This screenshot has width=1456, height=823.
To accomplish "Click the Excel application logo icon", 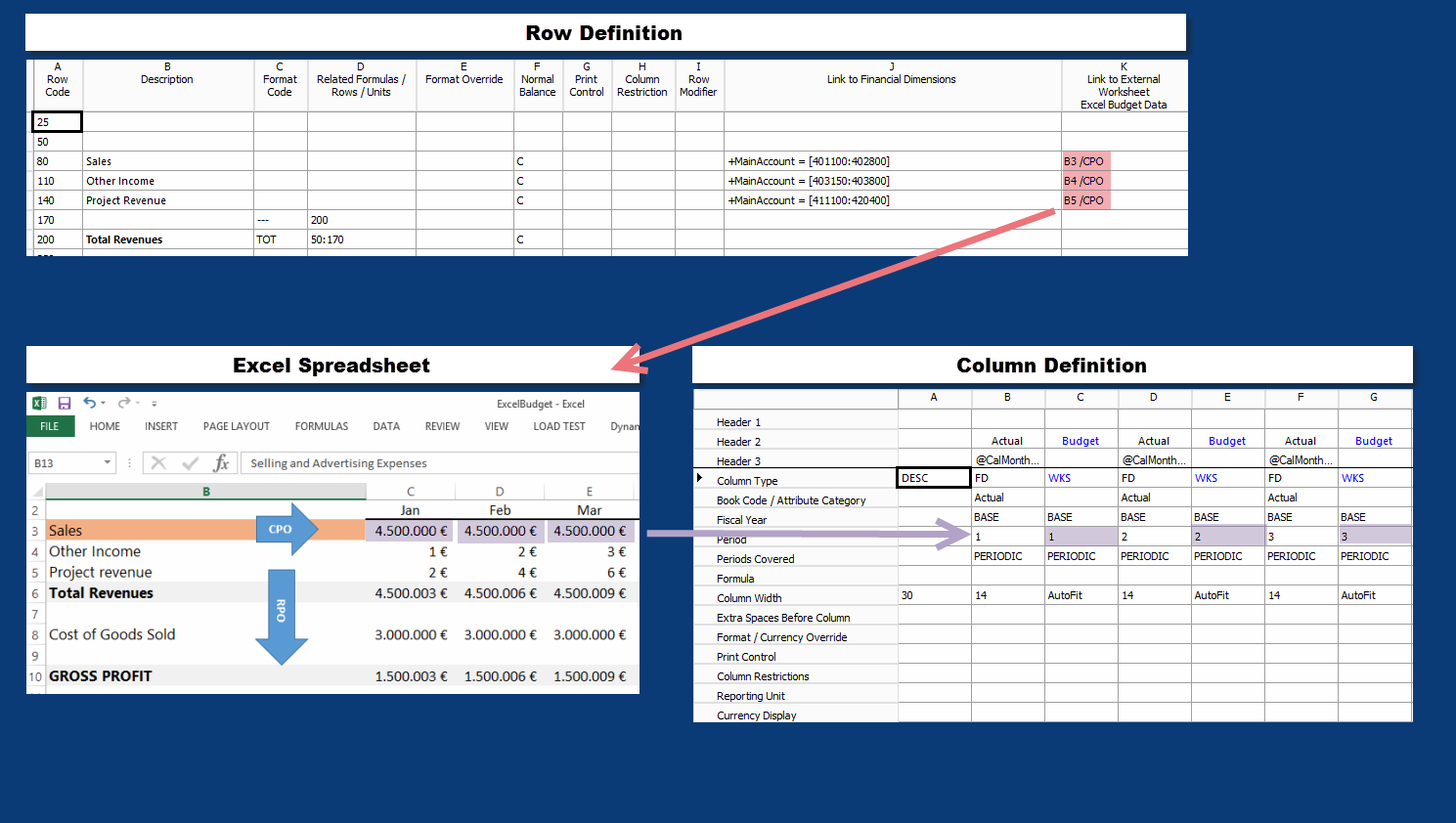I will (x=39, y=403).
